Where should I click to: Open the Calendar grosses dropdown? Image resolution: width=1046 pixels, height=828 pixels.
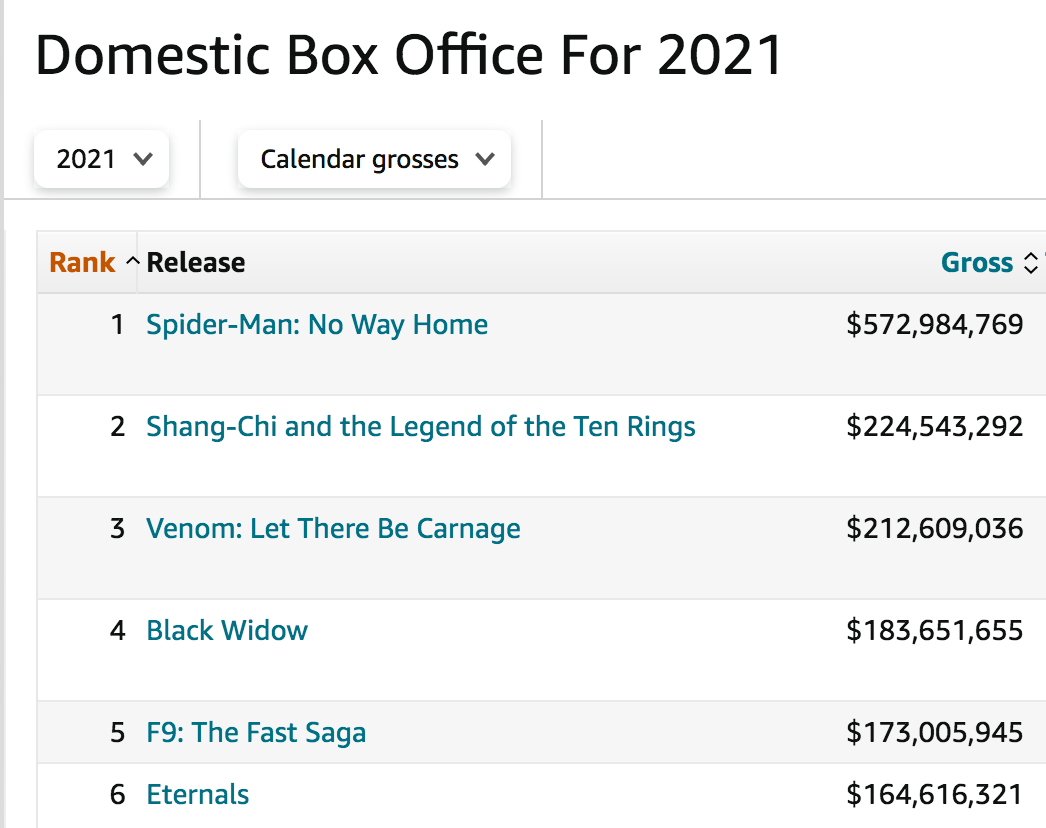point(373,159)
